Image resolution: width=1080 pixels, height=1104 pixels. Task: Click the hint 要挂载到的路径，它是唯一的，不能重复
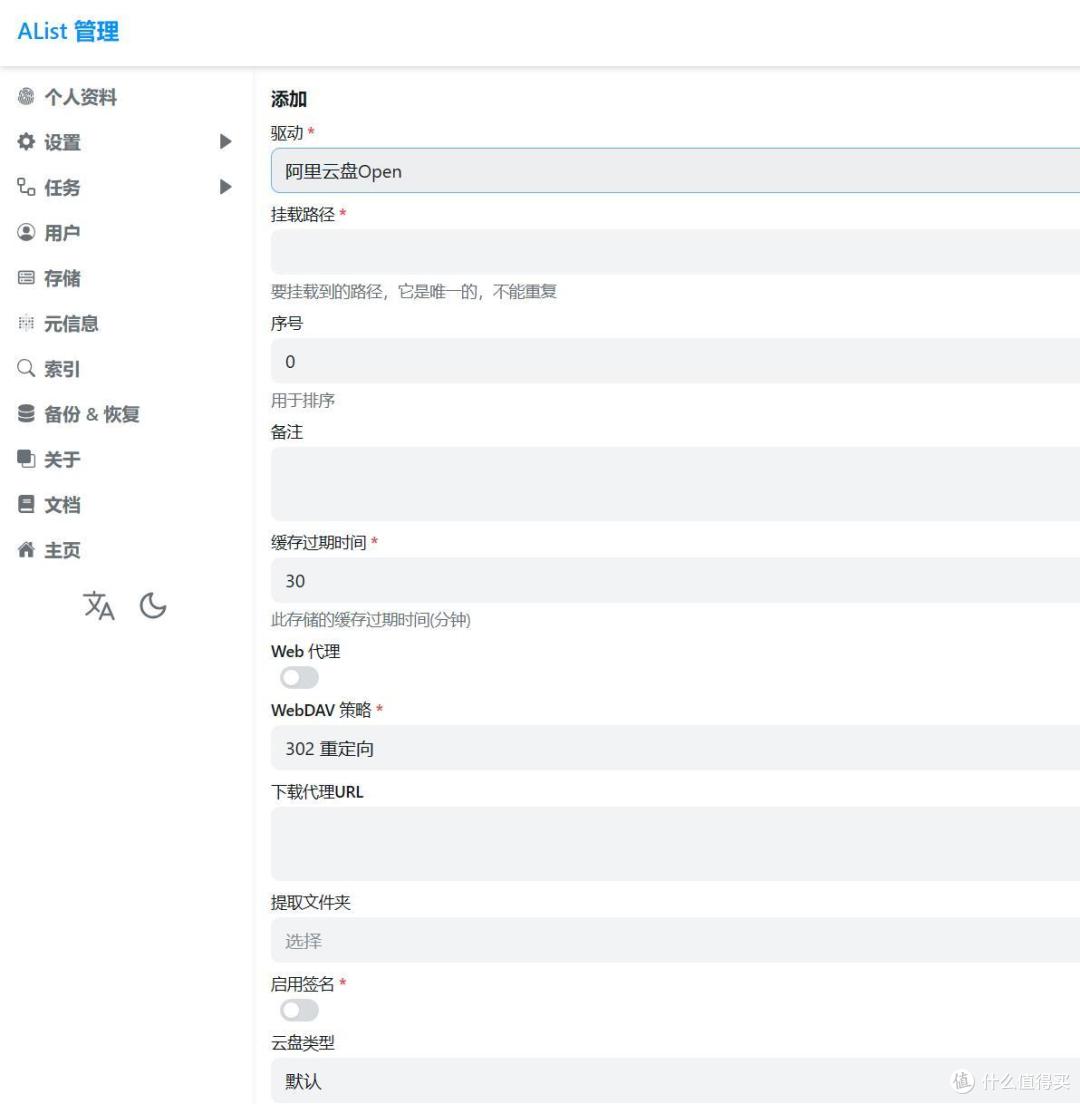414,291
